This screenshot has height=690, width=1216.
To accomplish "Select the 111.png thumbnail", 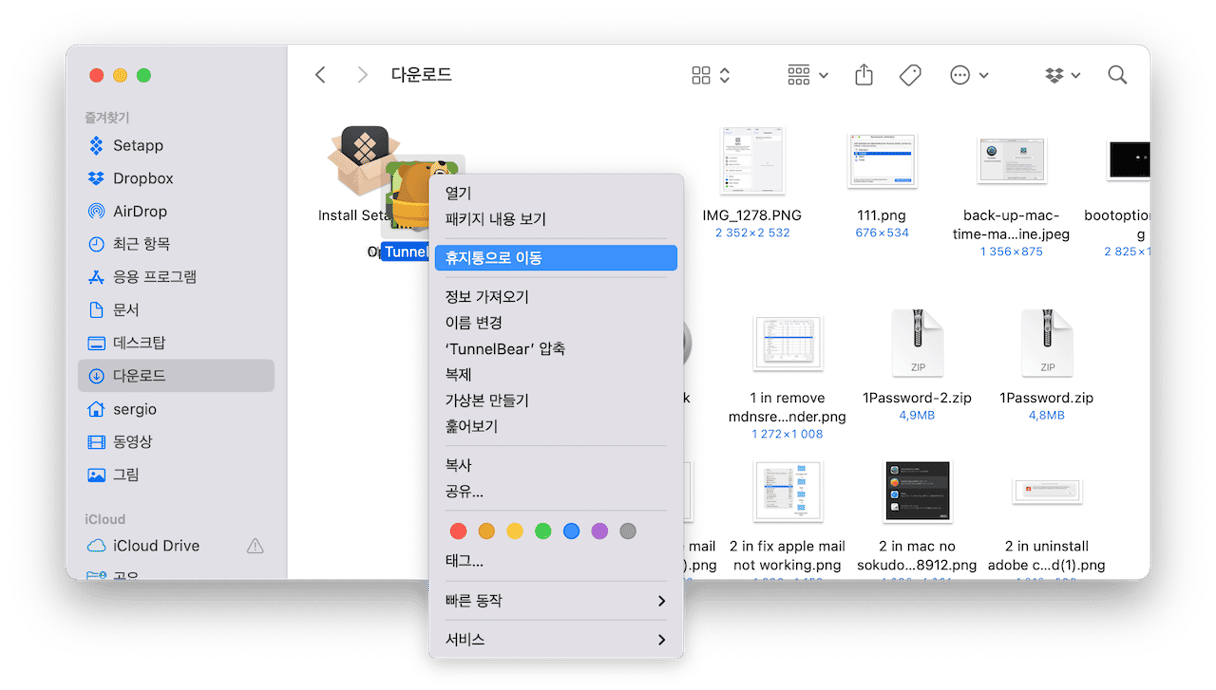I will (x=882, y=160).
